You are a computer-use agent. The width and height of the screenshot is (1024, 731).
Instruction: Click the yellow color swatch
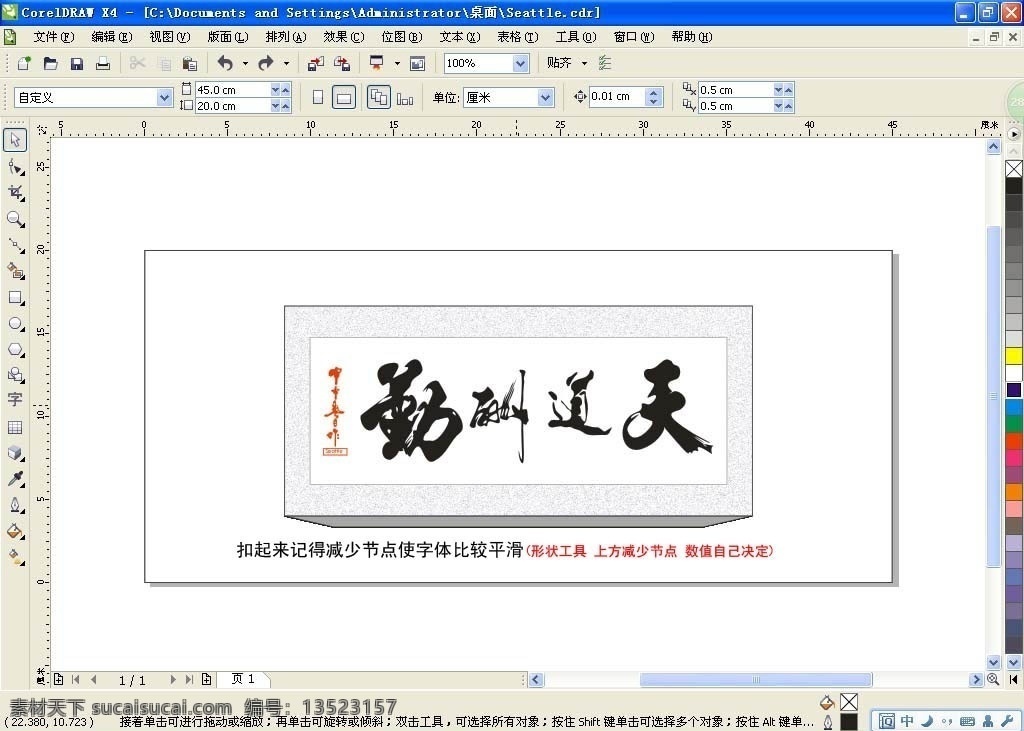(x=1014, y=356)
